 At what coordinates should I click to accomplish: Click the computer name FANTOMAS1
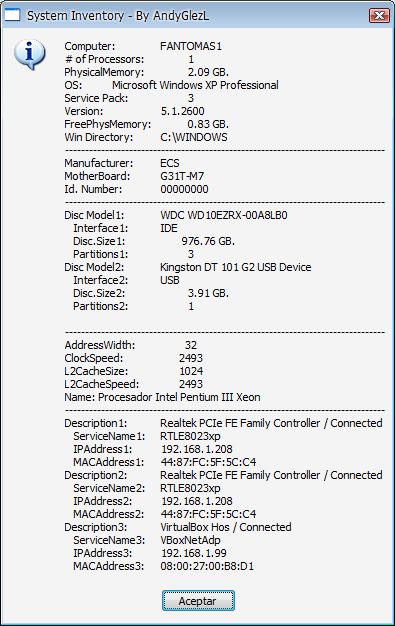[x=191, y=46]
